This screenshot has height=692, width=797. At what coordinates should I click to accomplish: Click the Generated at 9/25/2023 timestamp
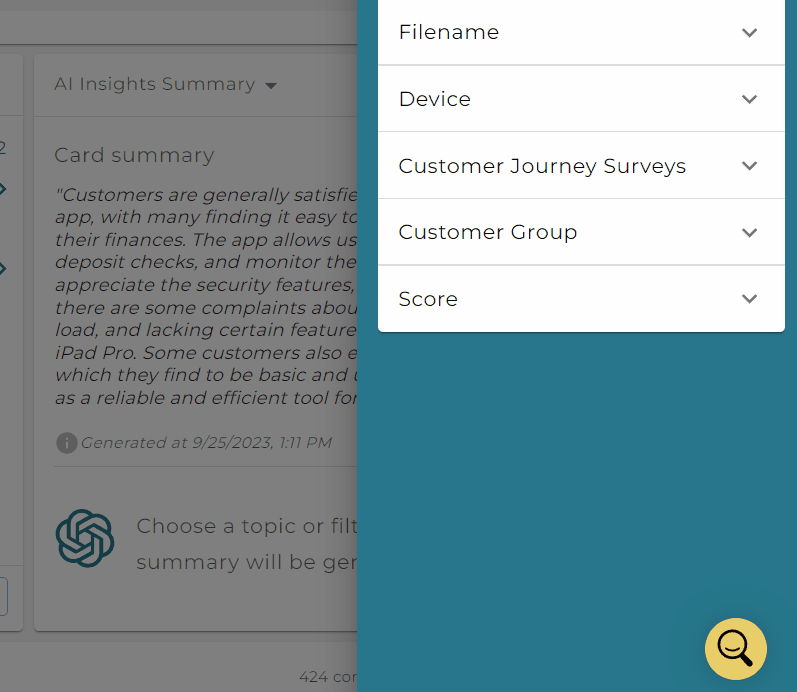(206, 443)
